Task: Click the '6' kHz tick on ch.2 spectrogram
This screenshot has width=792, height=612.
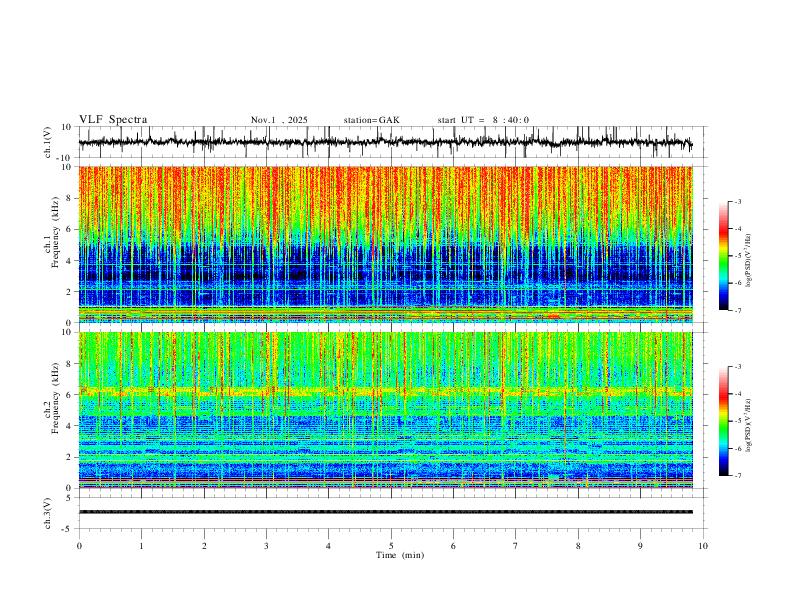Action: pyautogui.click(x=70, y=395)
